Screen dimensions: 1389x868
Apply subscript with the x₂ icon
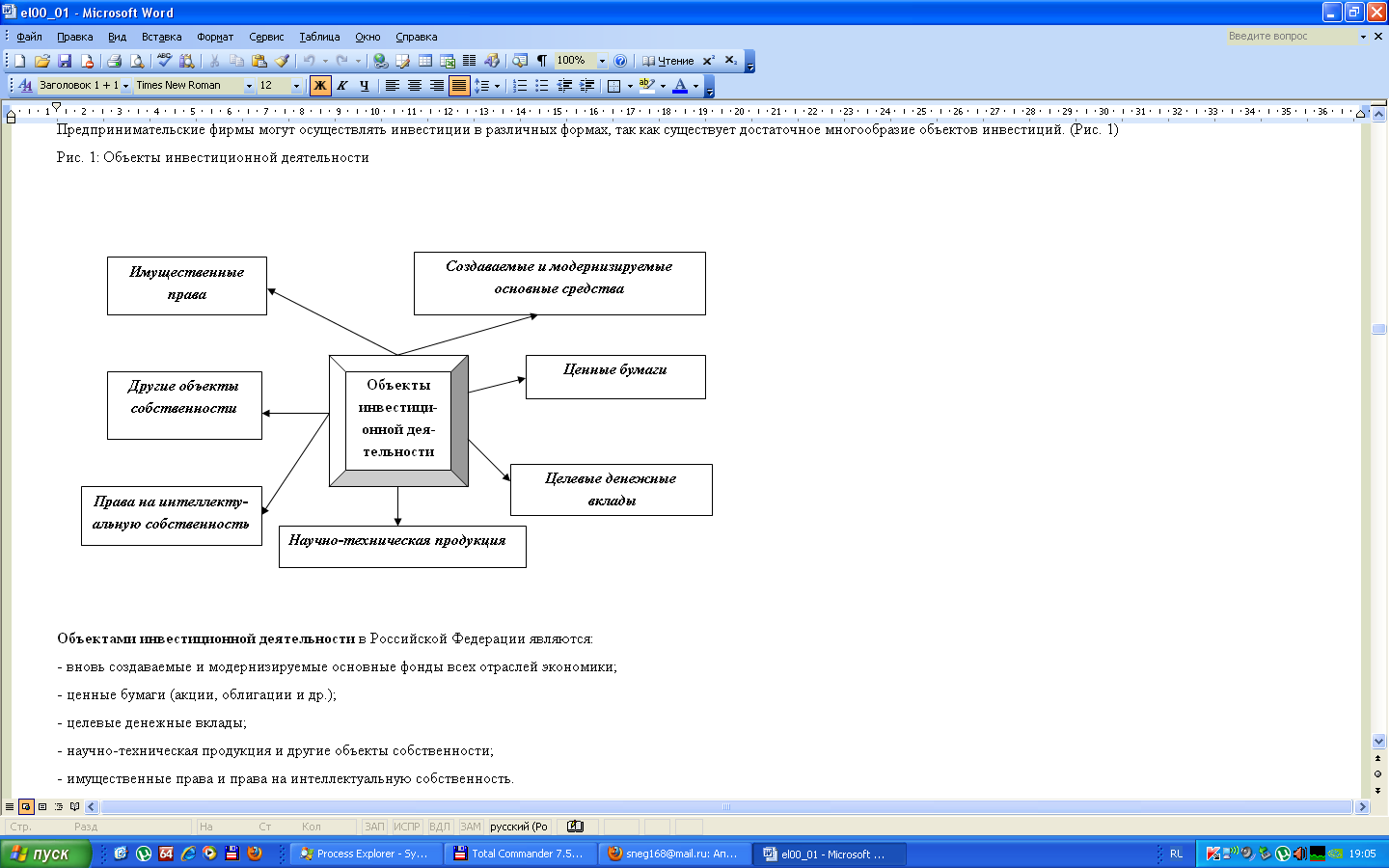731,61
